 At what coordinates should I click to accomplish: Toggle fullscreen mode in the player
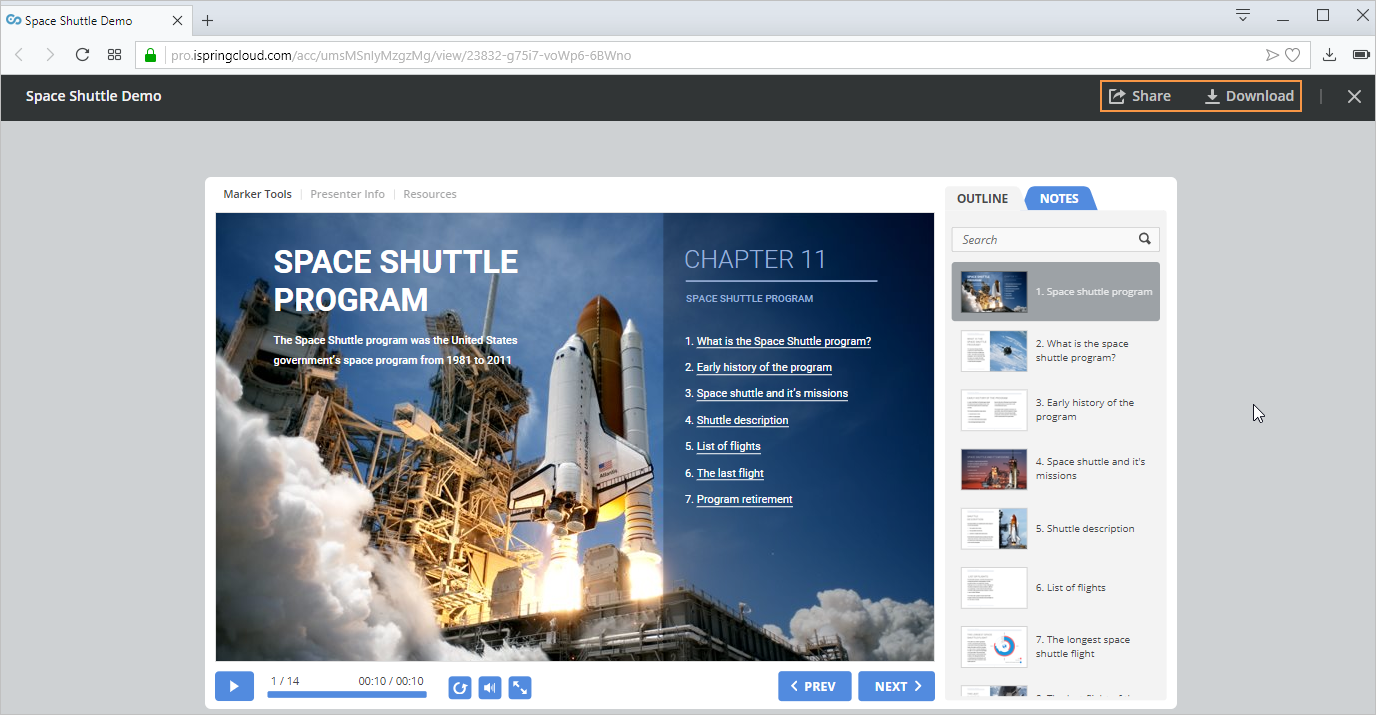(x=520, y=687)
